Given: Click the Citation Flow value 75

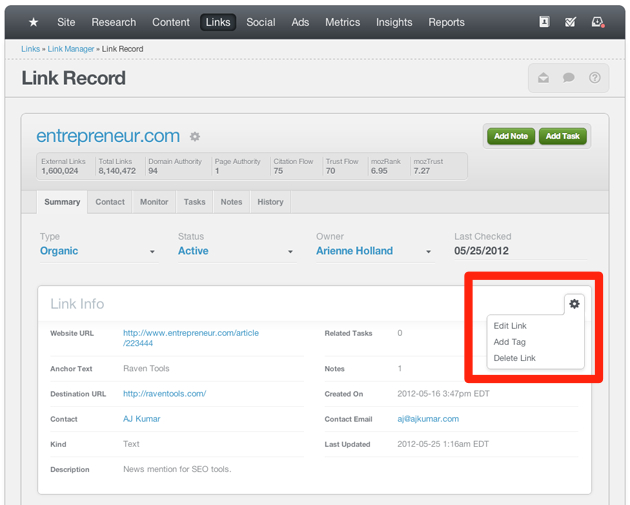Looking at the screenshot, I should [x=278, y=171].
